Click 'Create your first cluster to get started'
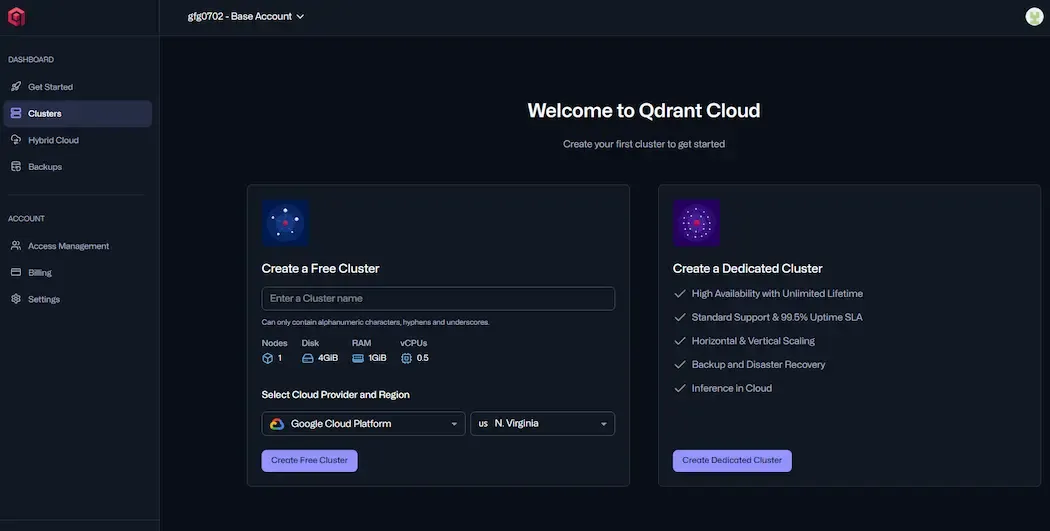 [644, 144]
